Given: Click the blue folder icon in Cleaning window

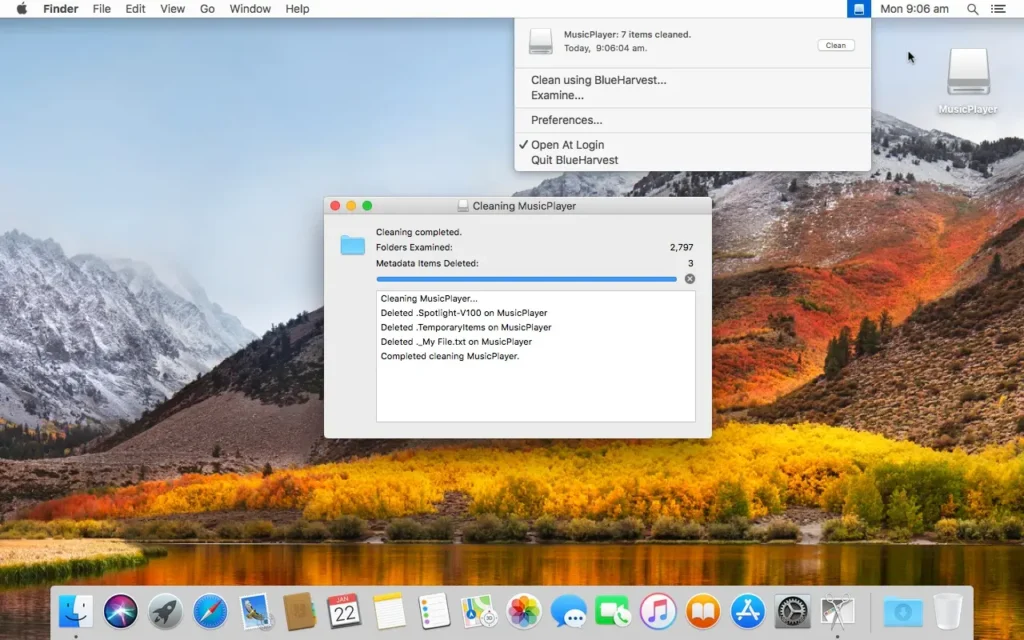Looking at the screenshot, I should click(x=351, y=244).
